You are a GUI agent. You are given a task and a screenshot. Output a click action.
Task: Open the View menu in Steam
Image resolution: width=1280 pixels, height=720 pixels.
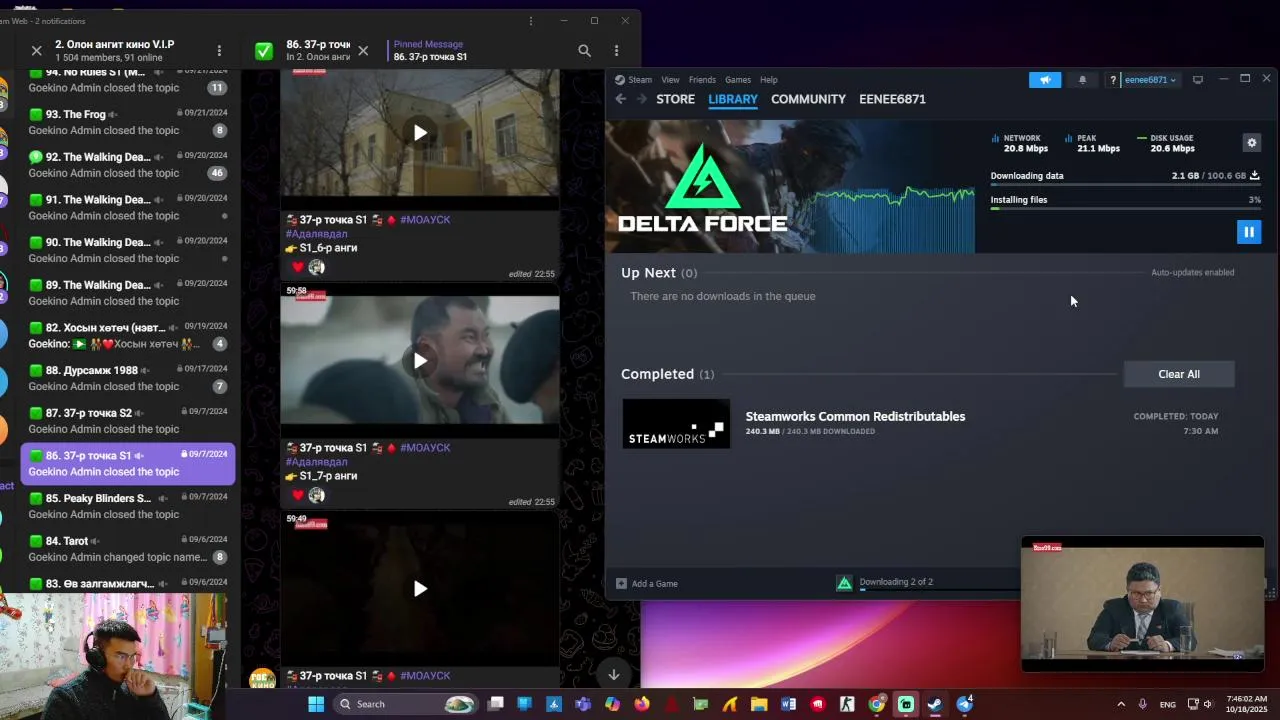click(x=670, y=80)
